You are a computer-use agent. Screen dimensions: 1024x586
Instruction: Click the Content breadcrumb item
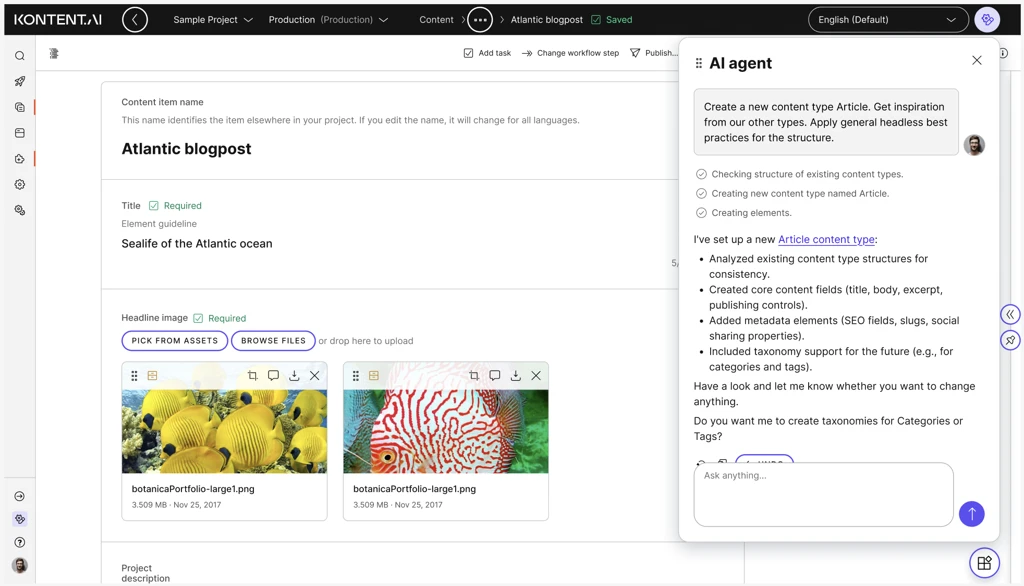pos(436,20)
